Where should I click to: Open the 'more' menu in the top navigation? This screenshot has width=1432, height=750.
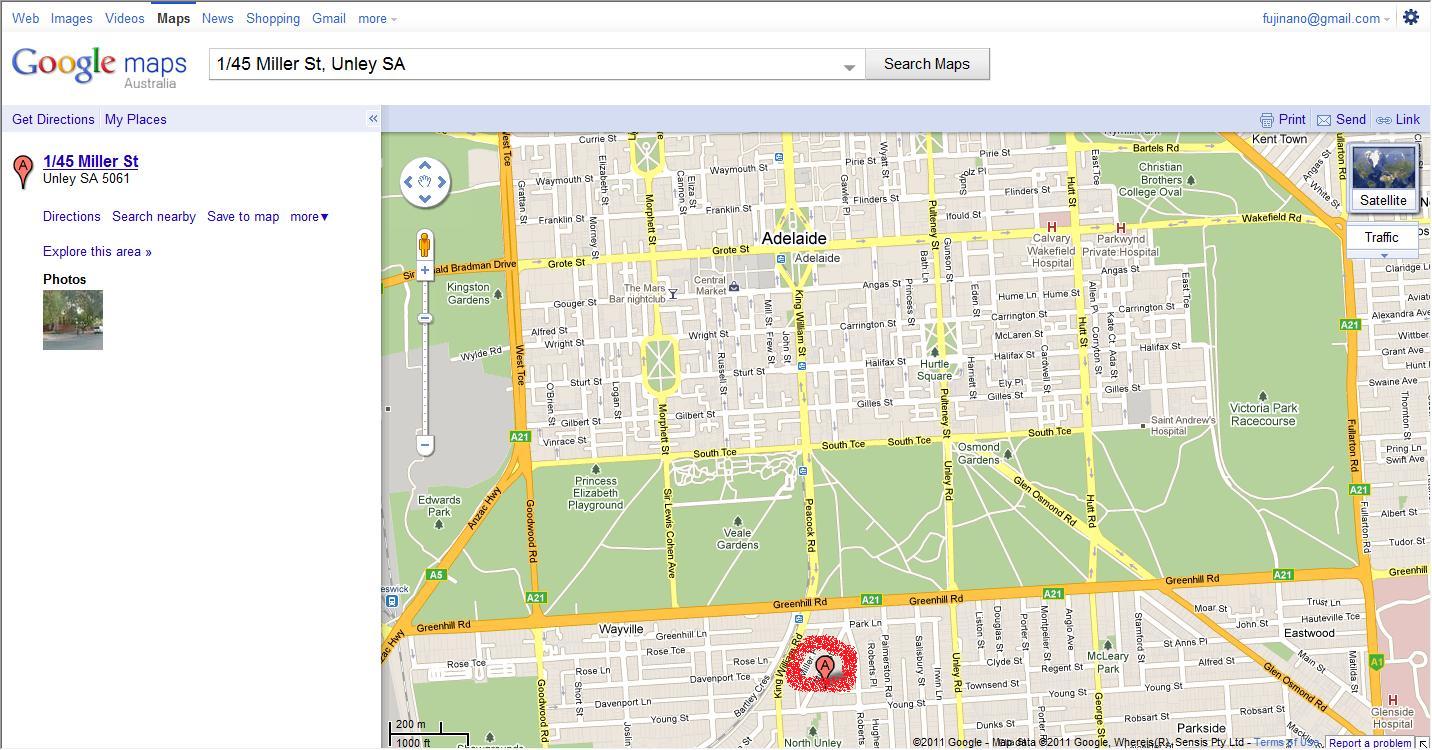click(377, 18)
